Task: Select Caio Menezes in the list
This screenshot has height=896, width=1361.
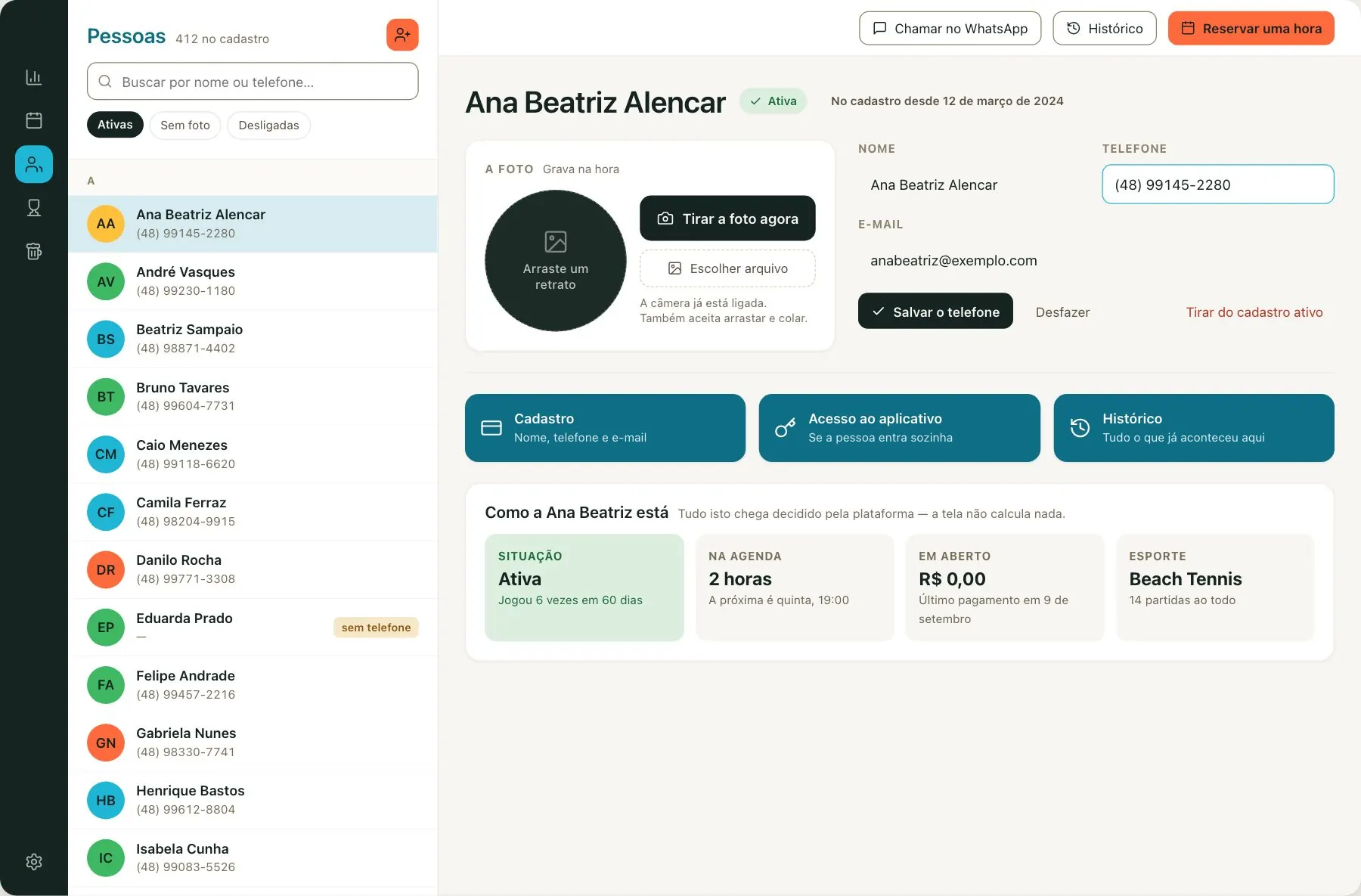Action: (253, 454)
